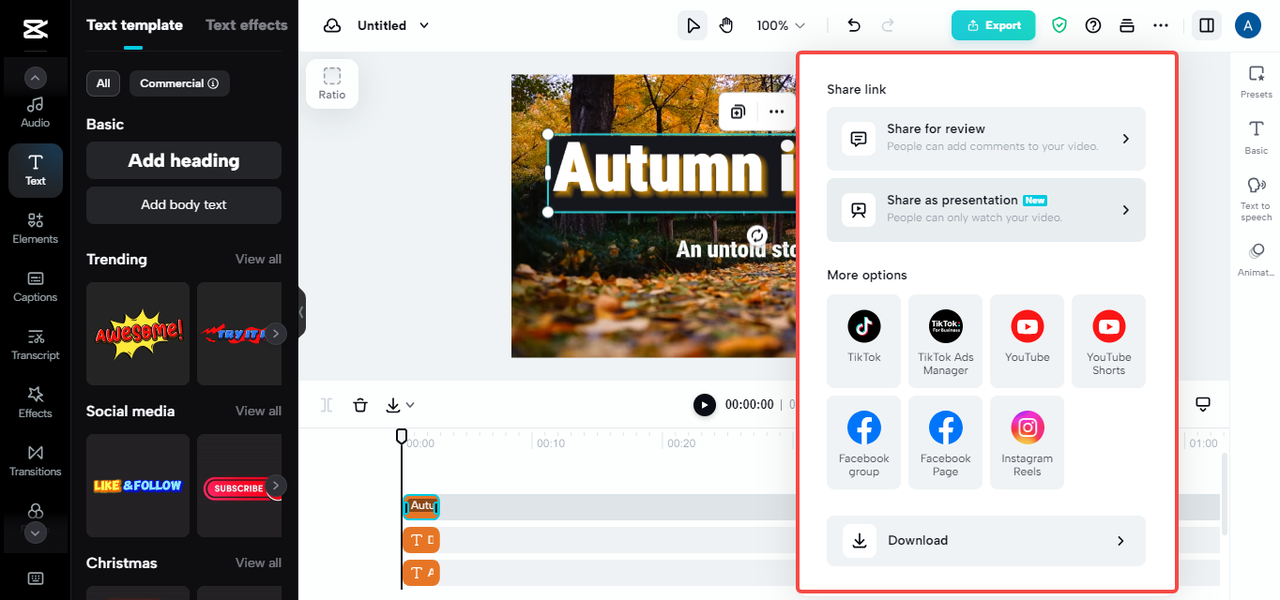Open the 100% zoom dropdown
Image resolution: width=1280 pixels, height=600 pixels.
pos(780,26)
